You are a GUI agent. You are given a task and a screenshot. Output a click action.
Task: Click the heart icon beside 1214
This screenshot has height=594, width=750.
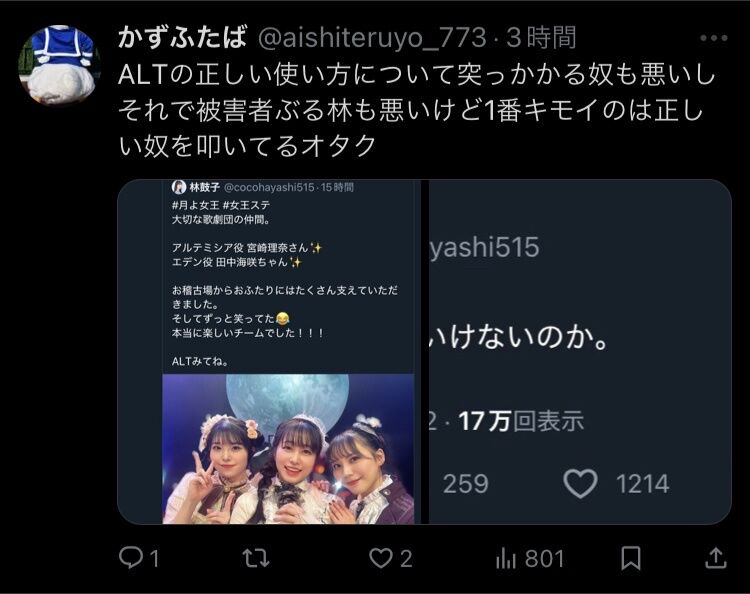point(580,484)
